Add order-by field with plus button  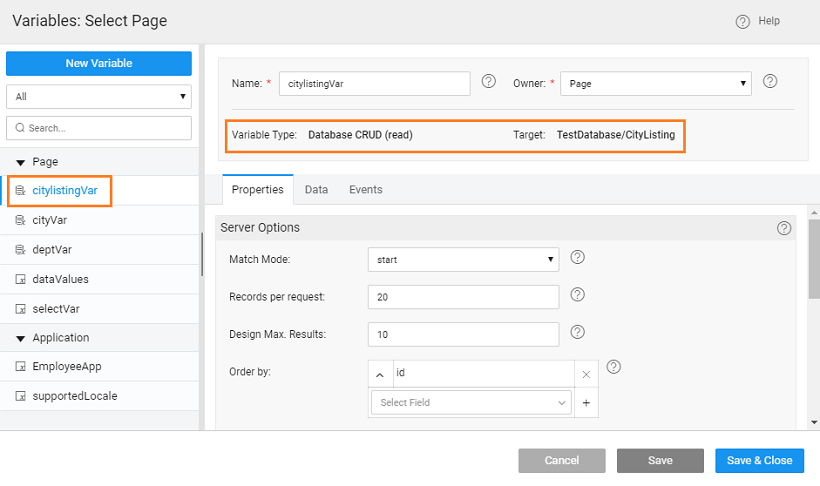[x=586, y=403]
